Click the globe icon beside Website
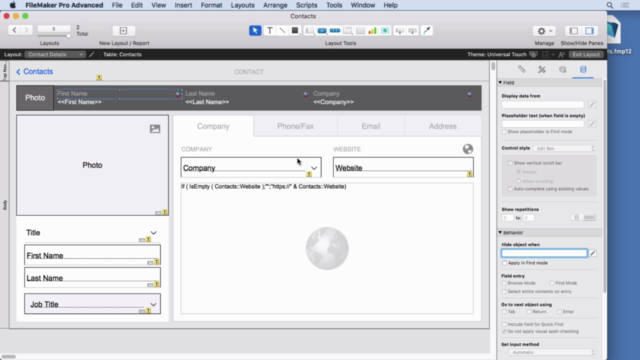The image size is (640, 360). (468, 149)
